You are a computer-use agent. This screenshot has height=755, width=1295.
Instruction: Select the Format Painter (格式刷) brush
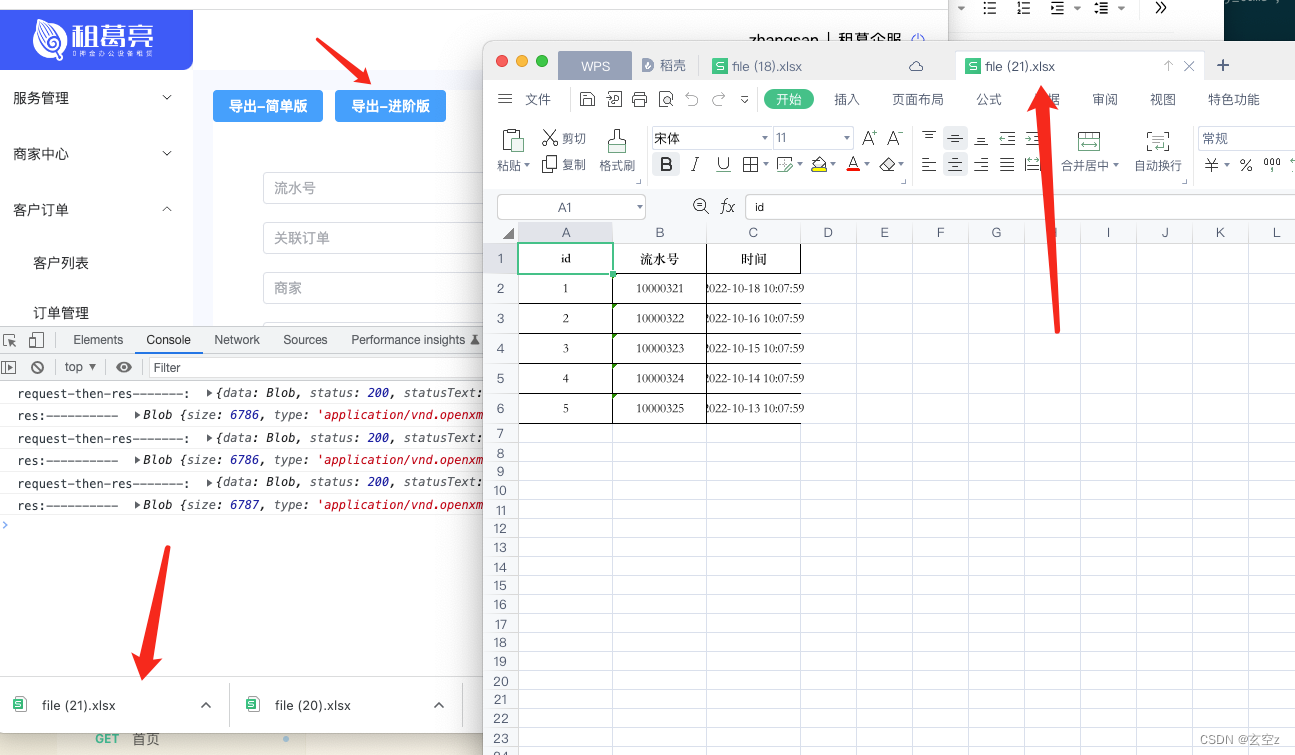617,150
